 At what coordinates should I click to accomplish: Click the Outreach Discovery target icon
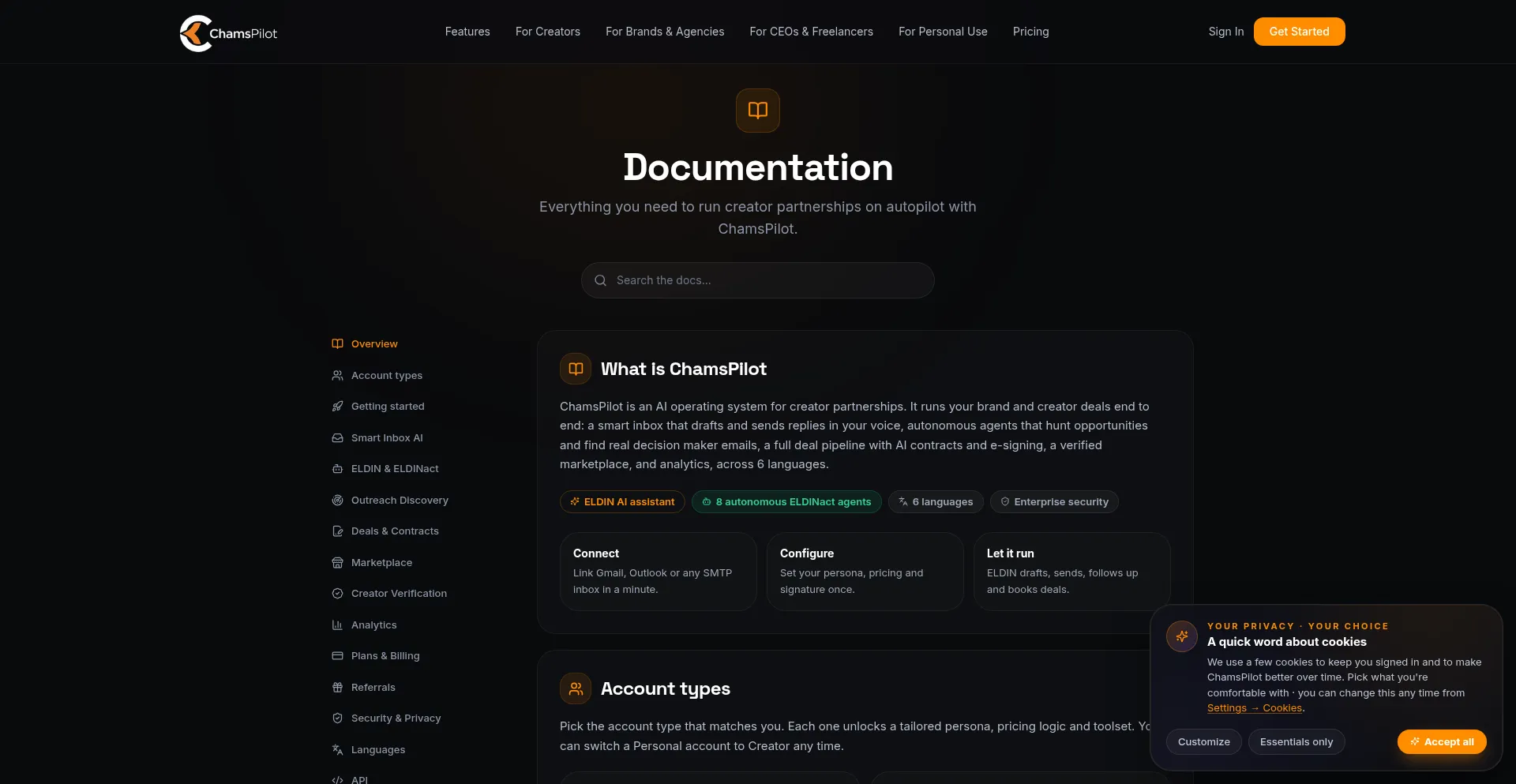coord(337,500)
